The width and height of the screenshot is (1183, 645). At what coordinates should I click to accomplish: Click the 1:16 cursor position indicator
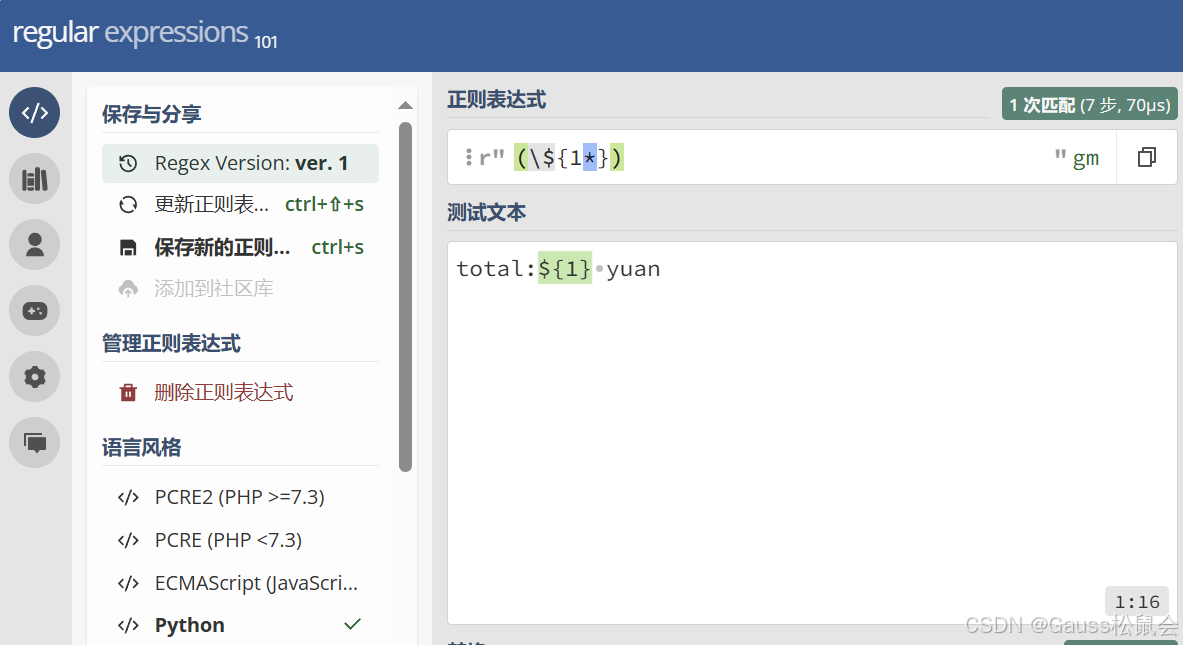coord(1137,602)
